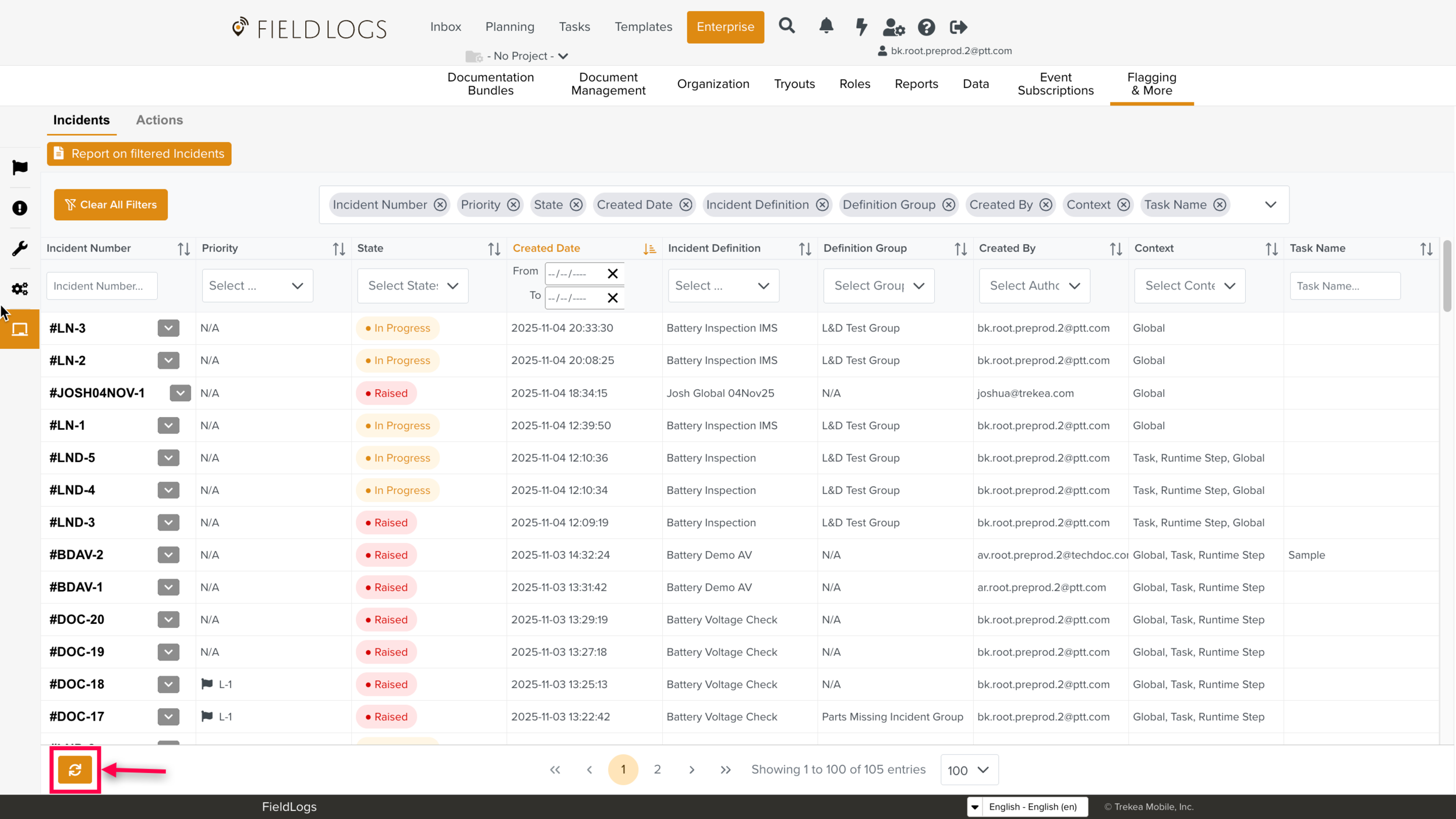Clear the Created Date From field
Image resolution: width=1456 pixels, height=819 pixels.
612,274
